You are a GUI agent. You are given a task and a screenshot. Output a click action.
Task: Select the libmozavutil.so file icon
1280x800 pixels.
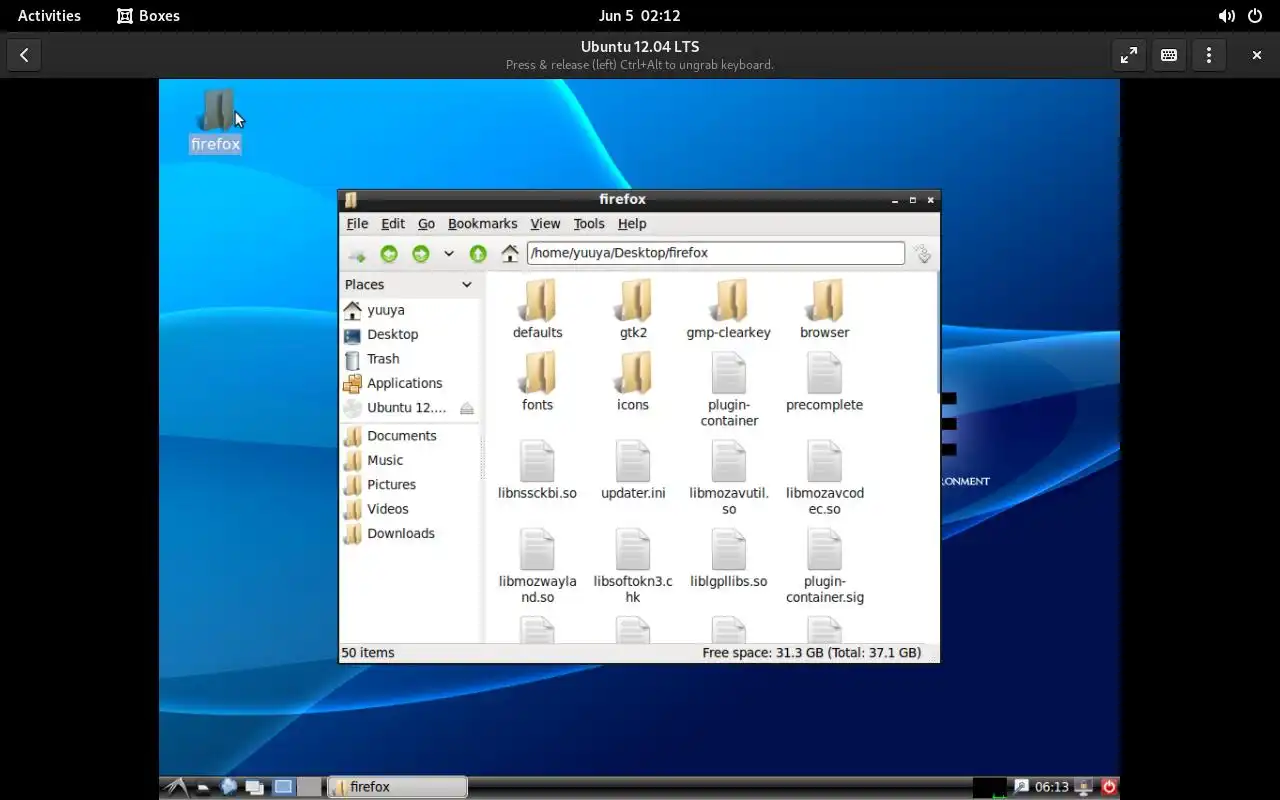tap(729, 461)
